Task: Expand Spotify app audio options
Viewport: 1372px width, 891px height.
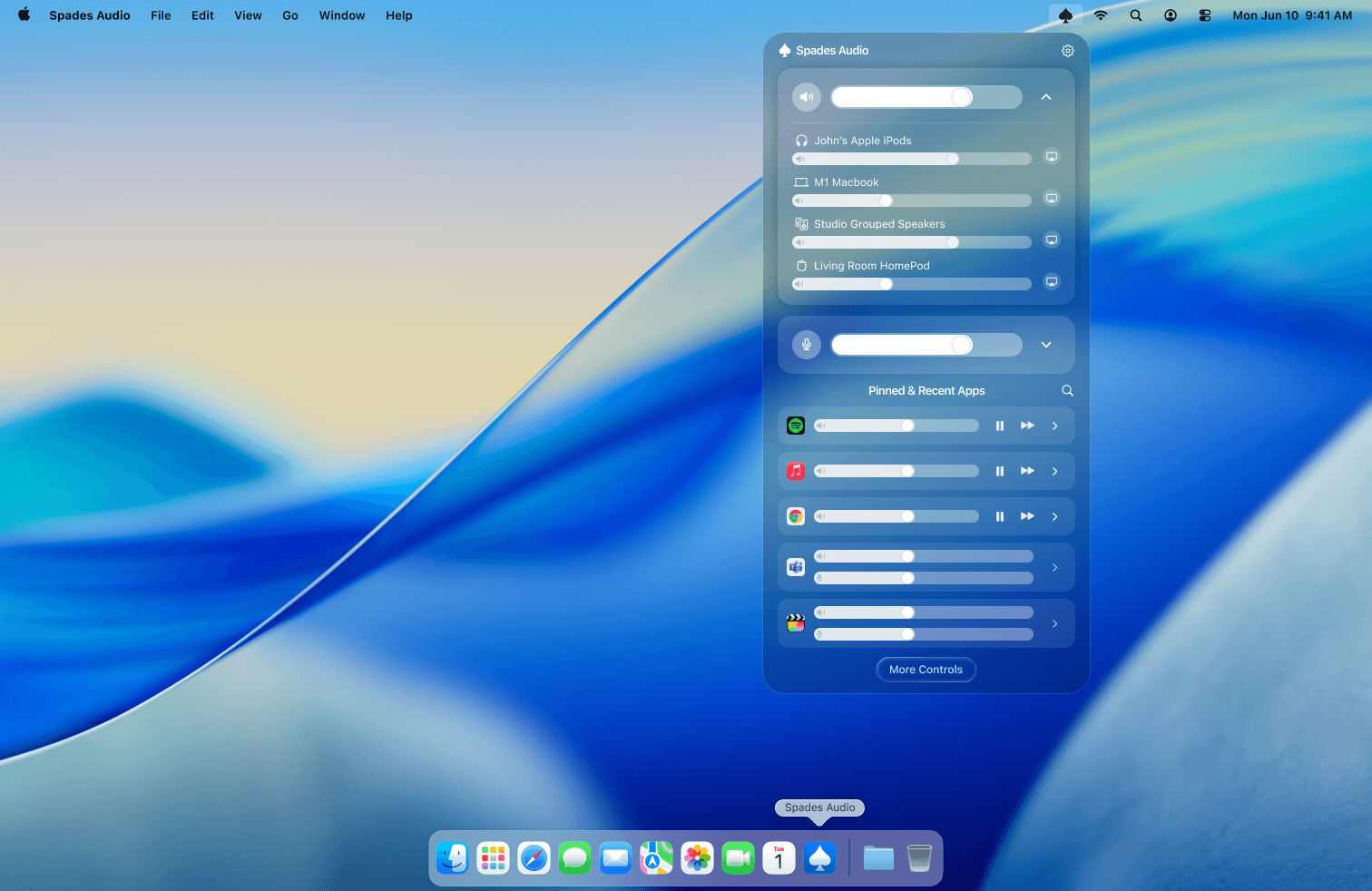Action: 1054,426
